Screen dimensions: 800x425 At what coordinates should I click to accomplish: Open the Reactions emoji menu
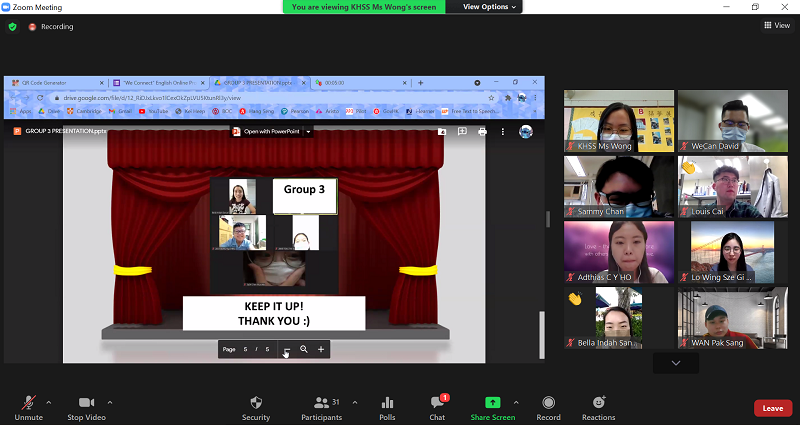(x=598, y=403)
